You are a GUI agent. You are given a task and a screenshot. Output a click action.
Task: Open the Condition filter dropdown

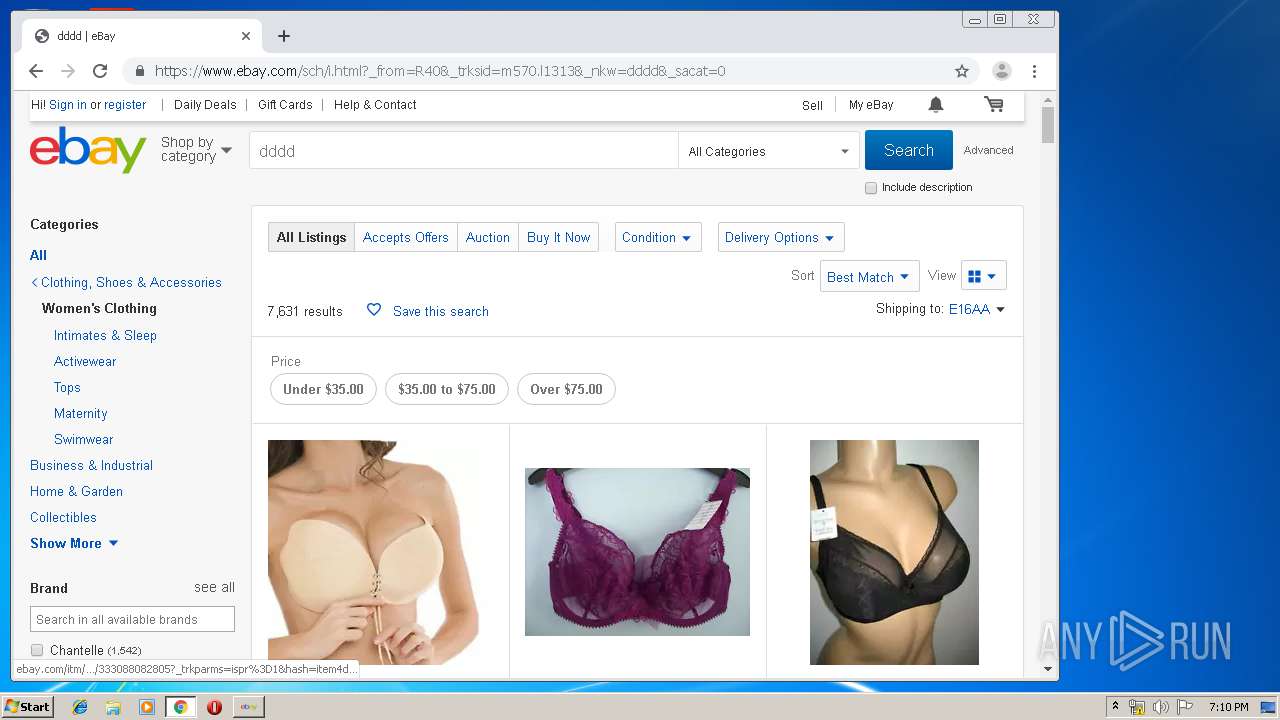pyautogui.click(x=657, y=237)
